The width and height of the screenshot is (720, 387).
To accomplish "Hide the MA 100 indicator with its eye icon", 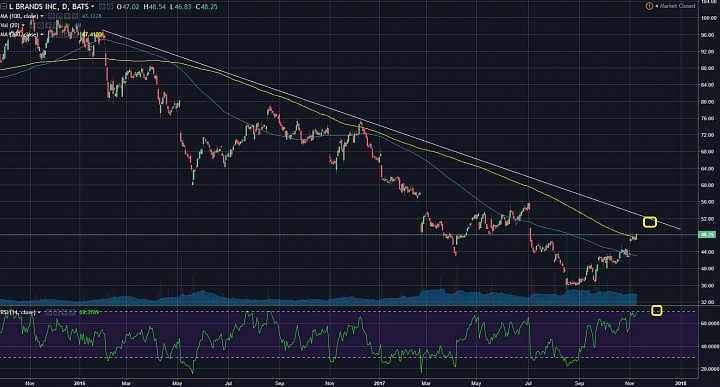I will coord(51,16).
